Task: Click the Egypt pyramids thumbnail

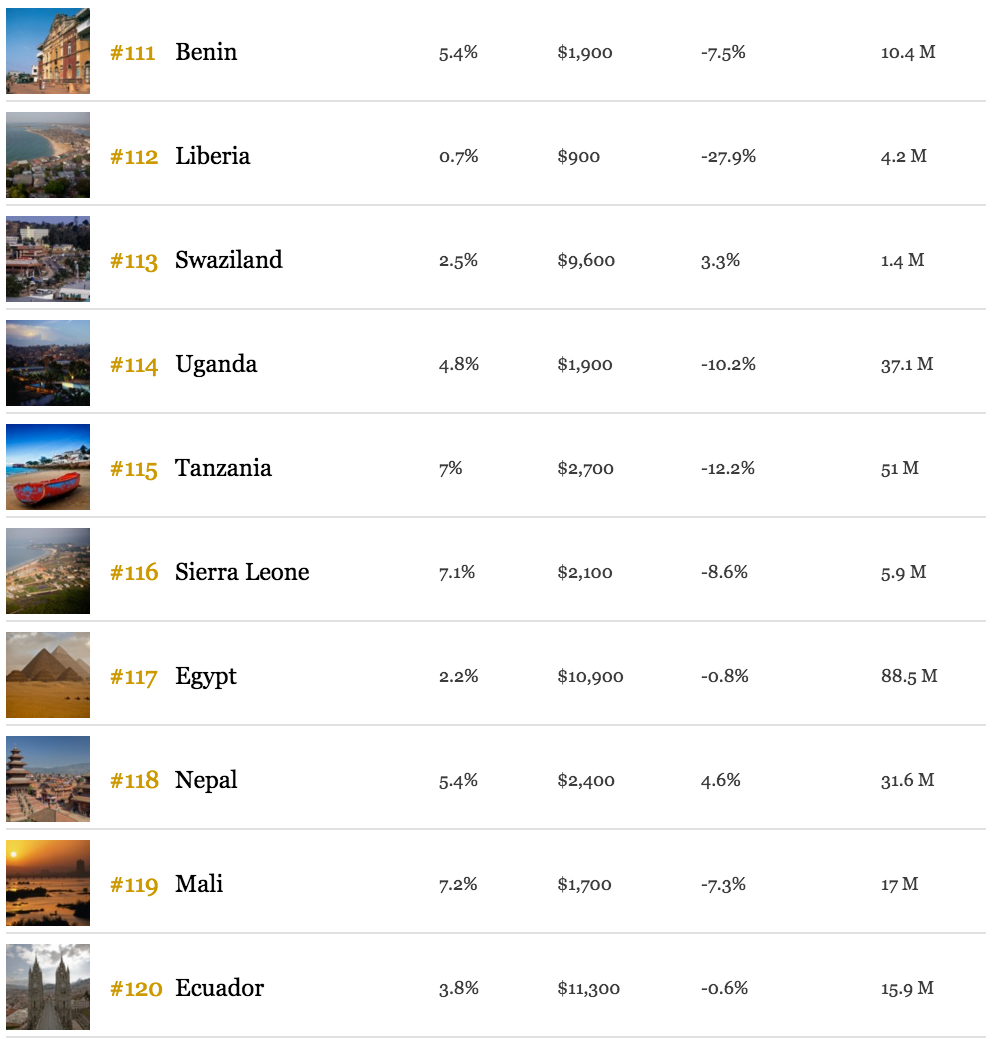Action: pyautogui.click(x=48, y=675)
